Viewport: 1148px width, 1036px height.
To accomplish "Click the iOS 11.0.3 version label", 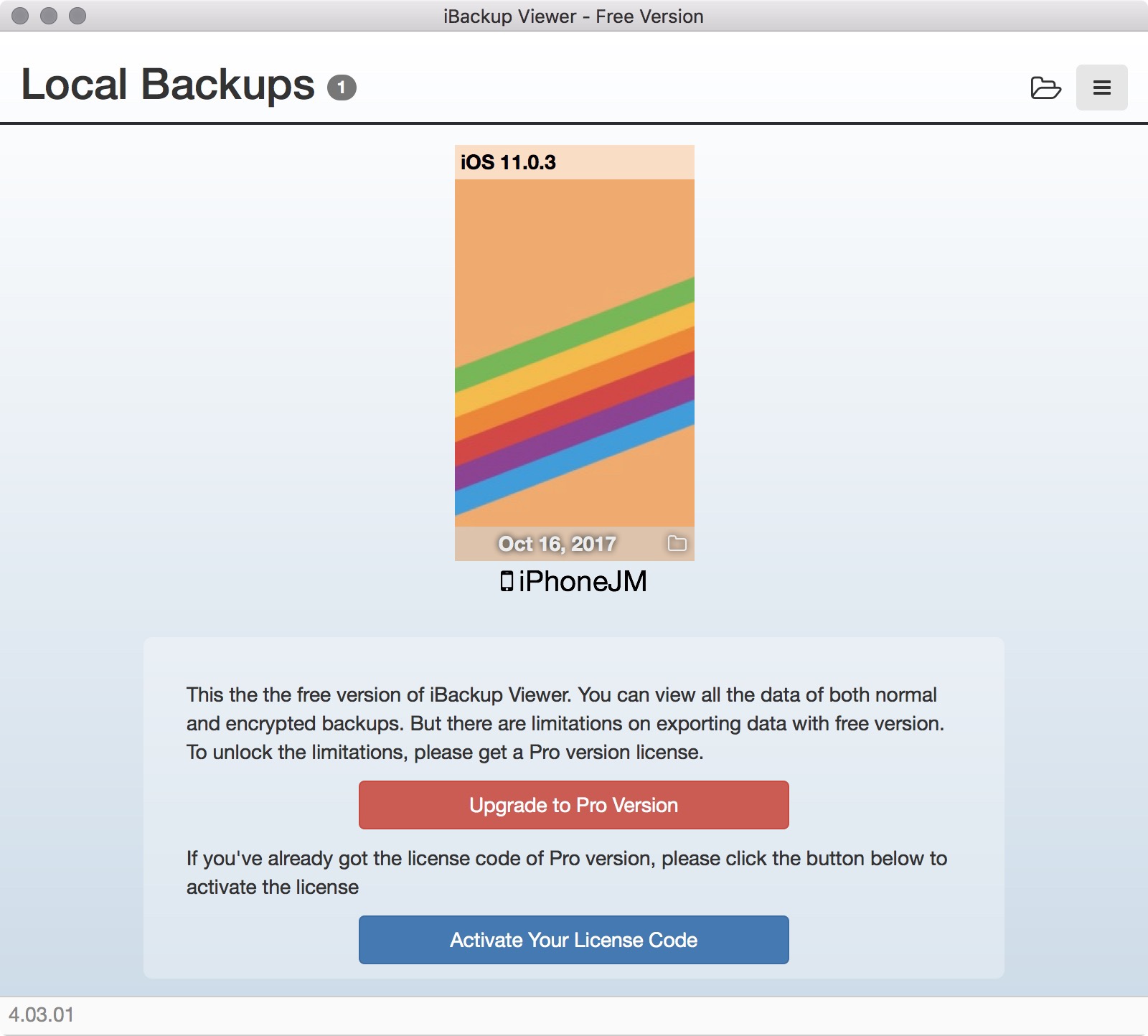I will [508, 162].
